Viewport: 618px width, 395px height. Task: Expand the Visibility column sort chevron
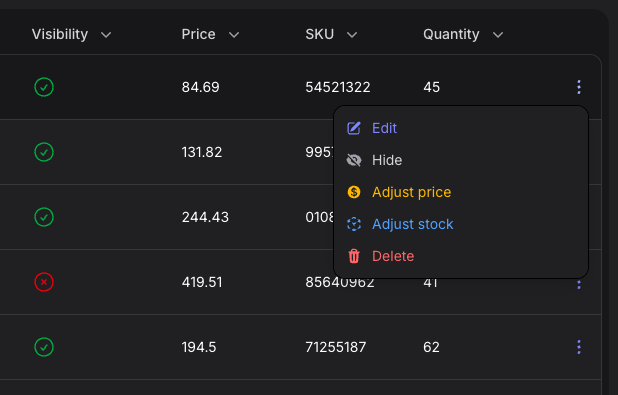pos(106,35)
